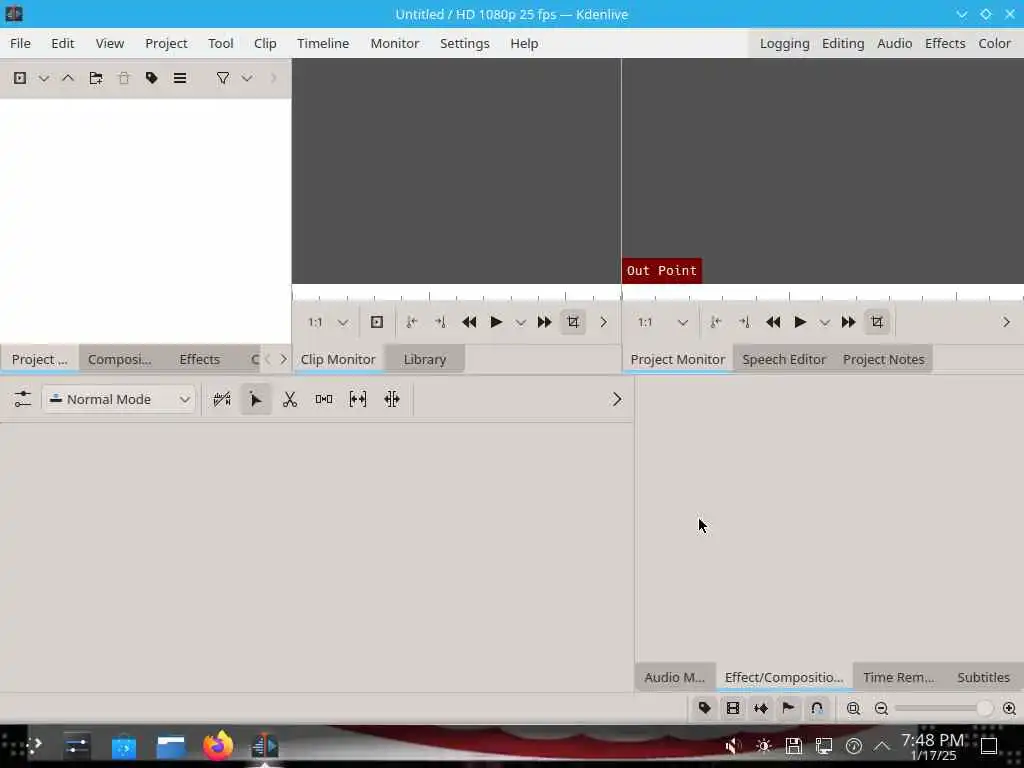Viewport: 1024px width, 768px height.
Task: Switch to the Speech Editor tab
Action: pyautogui.click(x=784, y=359)
